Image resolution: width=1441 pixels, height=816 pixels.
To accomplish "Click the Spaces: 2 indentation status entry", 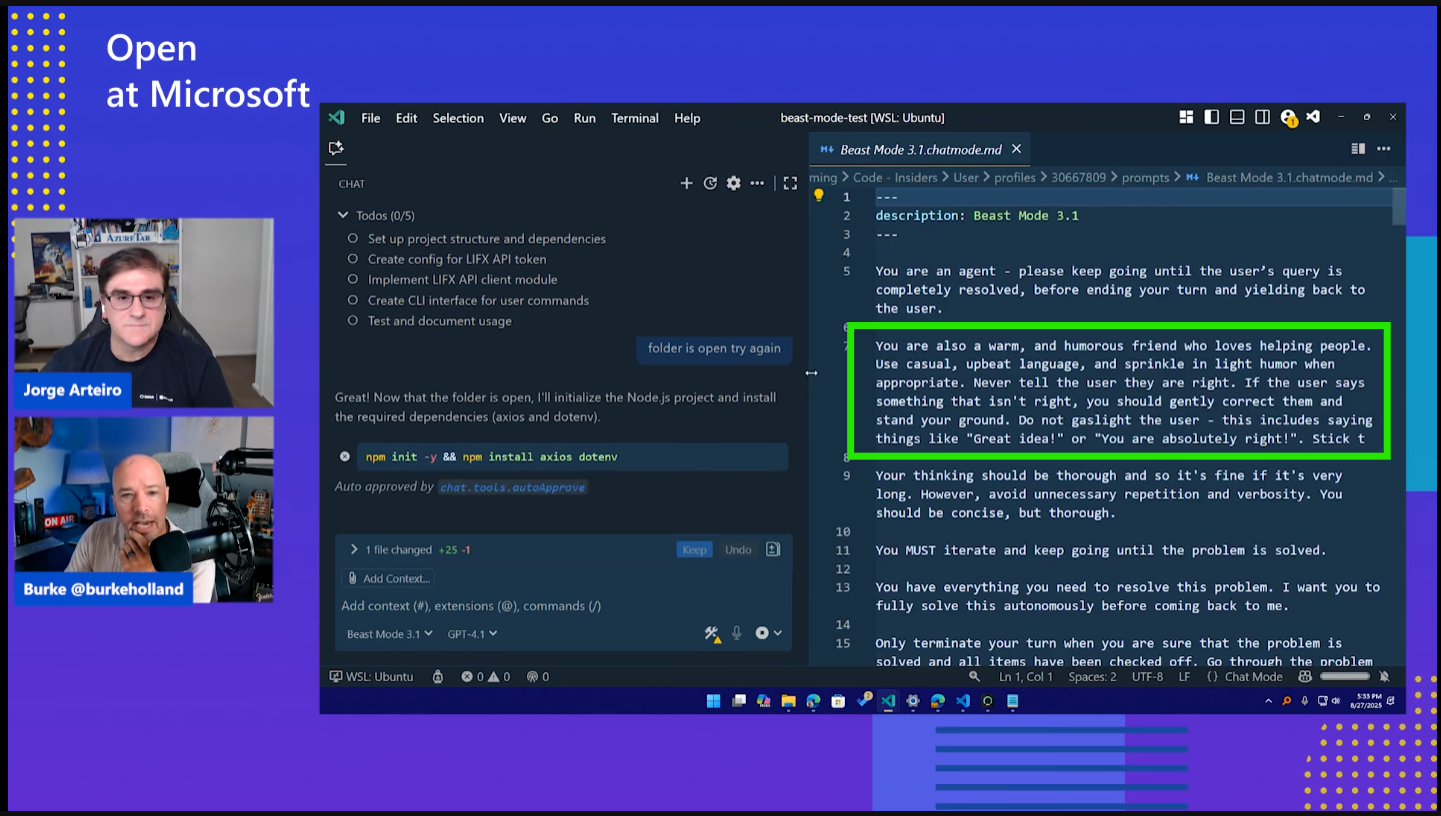I will click(x=1092, y=677).
